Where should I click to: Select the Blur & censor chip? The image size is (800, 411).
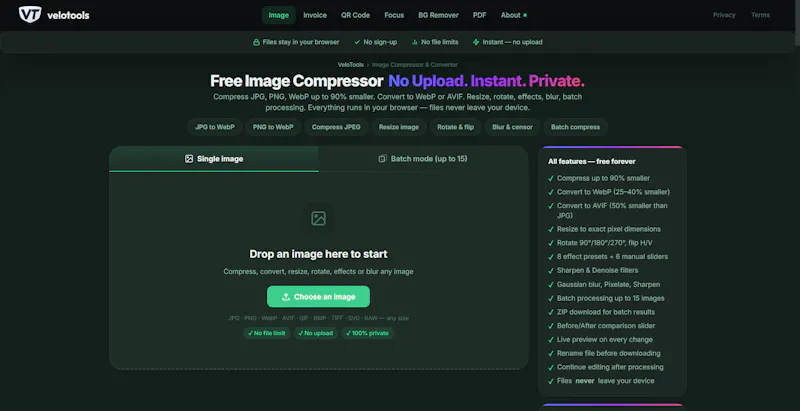pyautogui.click(x=512, y=127)
